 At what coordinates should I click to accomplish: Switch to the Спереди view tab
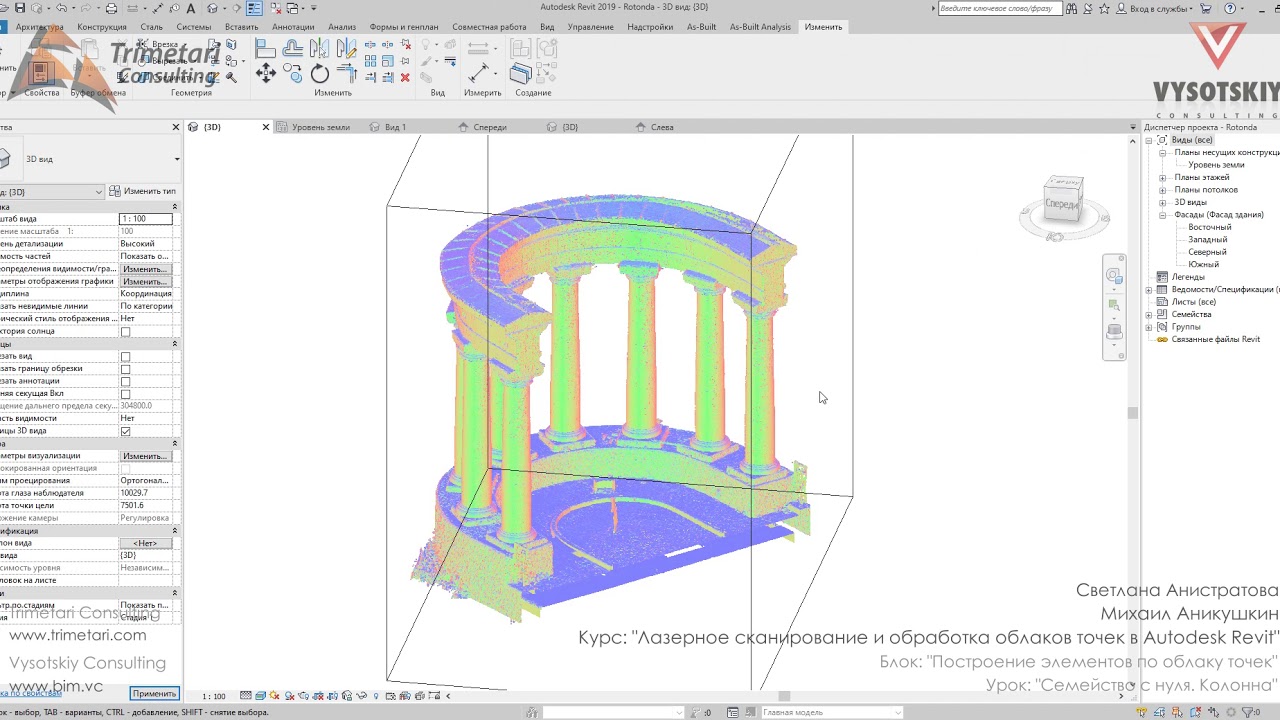490,127
